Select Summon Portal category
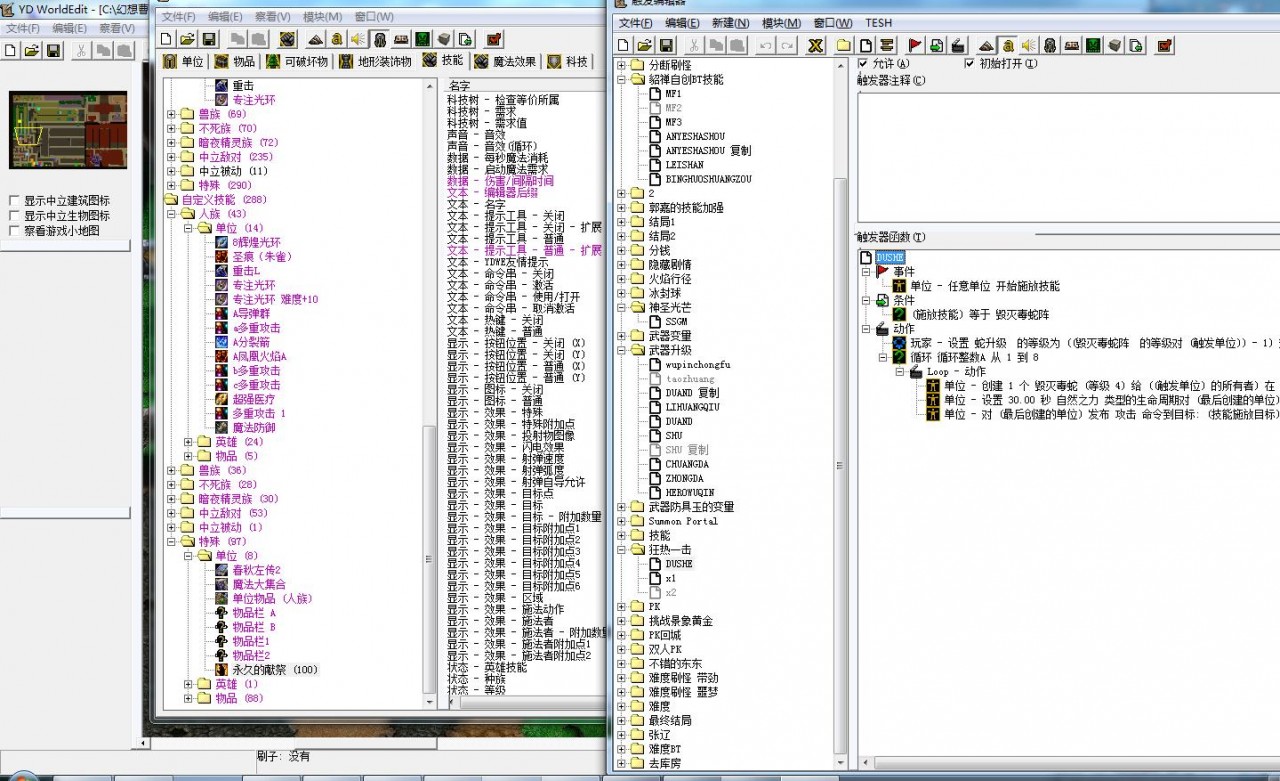Screen dimensions: 1280x781 (683, 521)
